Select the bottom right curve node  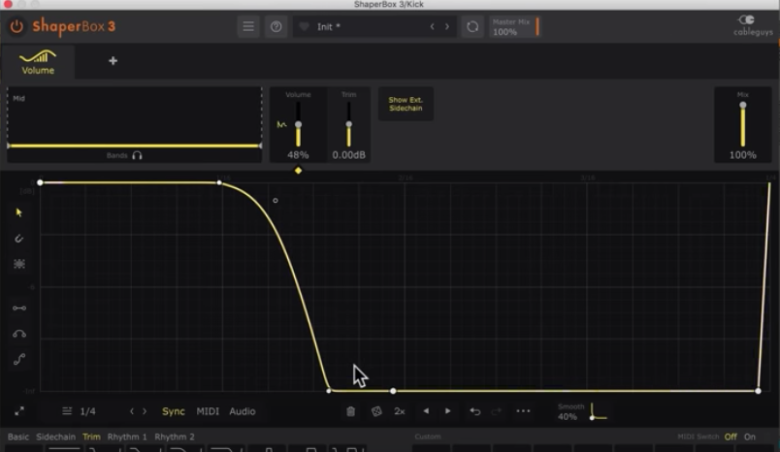click(x=758, y=391)
